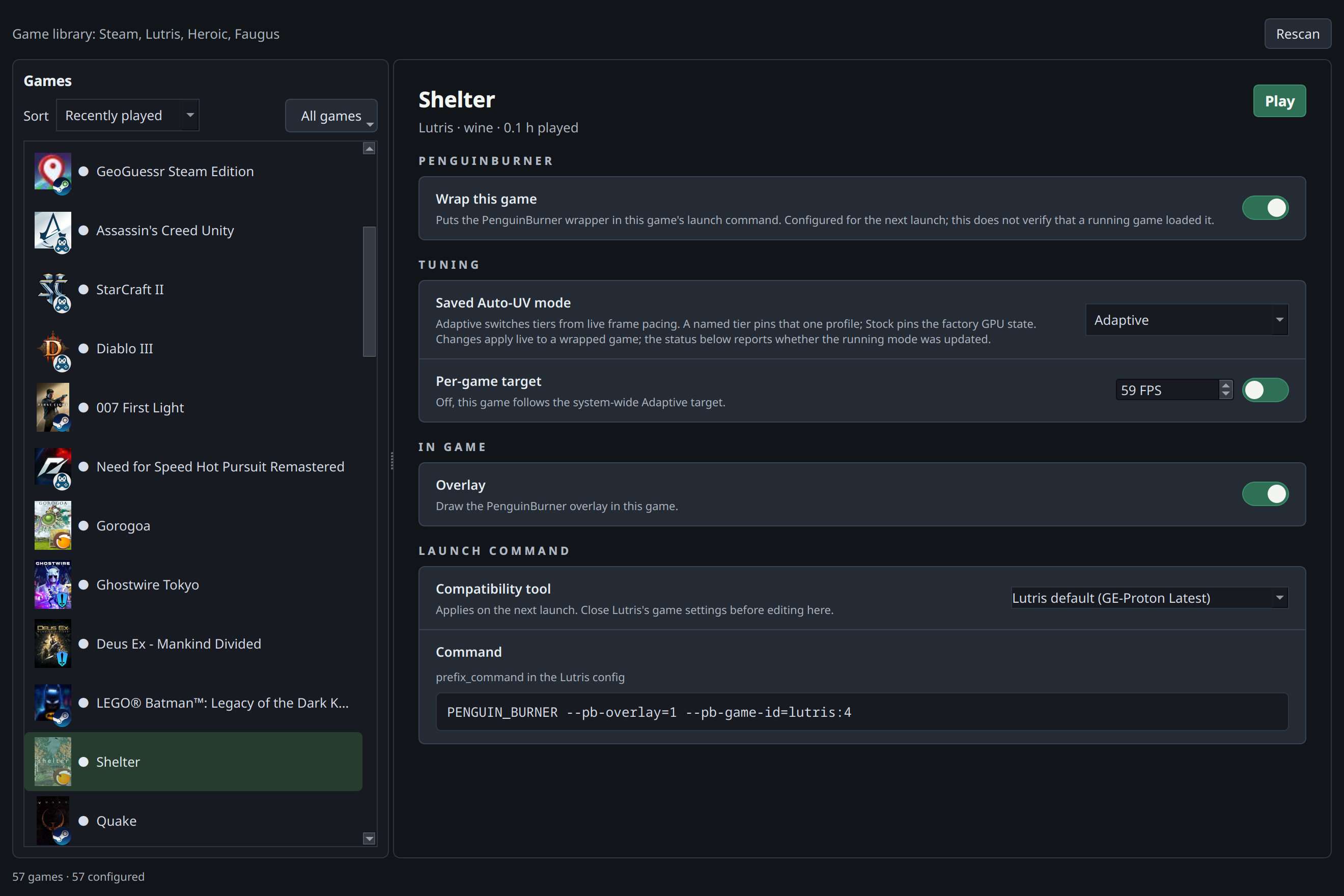
Task: Decrease the FPS target with the down arrow
Action: click(1225, 394)
